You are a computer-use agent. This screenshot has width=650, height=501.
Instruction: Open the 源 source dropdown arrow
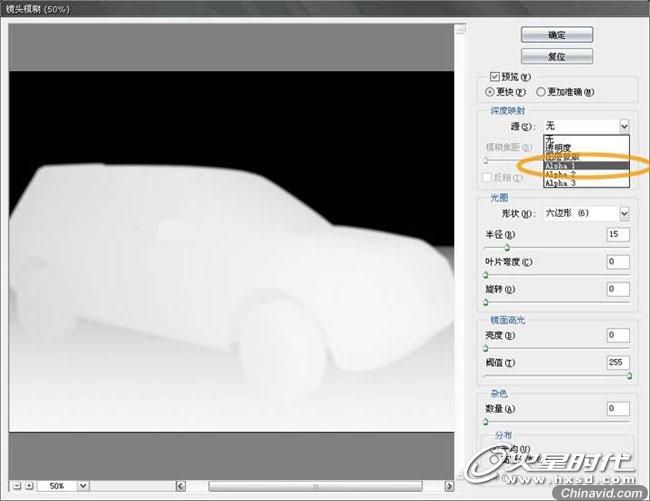(624, 126)
